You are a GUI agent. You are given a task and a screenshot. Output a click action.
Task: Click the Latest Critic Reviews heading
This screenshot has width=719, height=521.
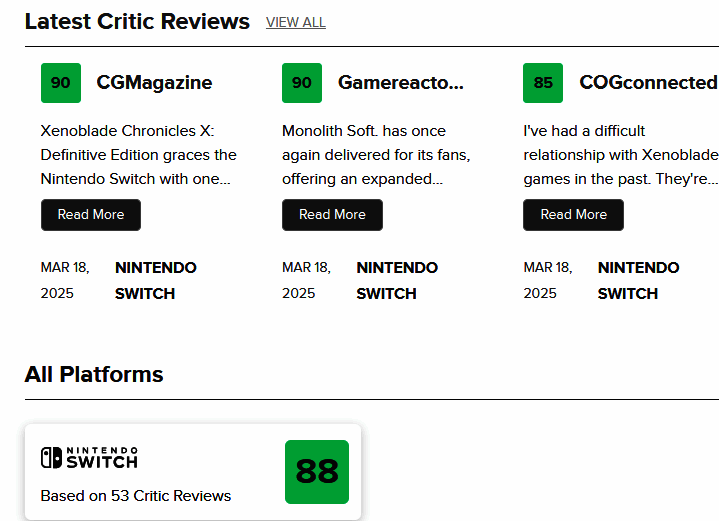point(137,21)
